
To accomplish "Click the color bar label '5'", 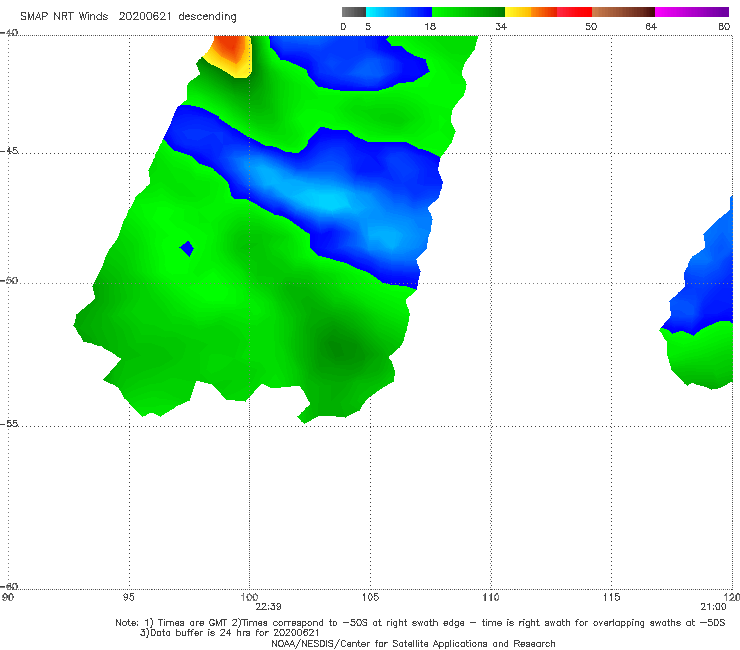I will point(368,26).
